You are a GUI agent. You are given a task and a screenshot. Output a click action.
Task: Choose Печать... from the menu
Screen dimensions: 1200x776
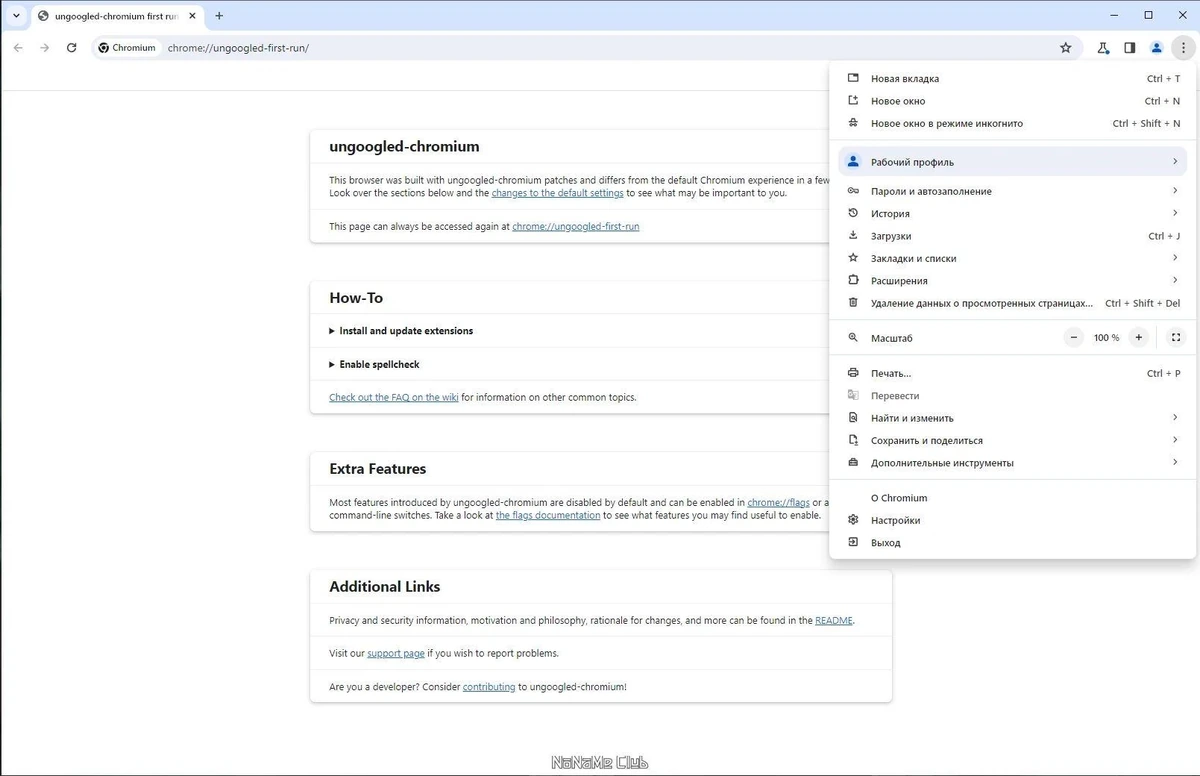[1012, 373]
